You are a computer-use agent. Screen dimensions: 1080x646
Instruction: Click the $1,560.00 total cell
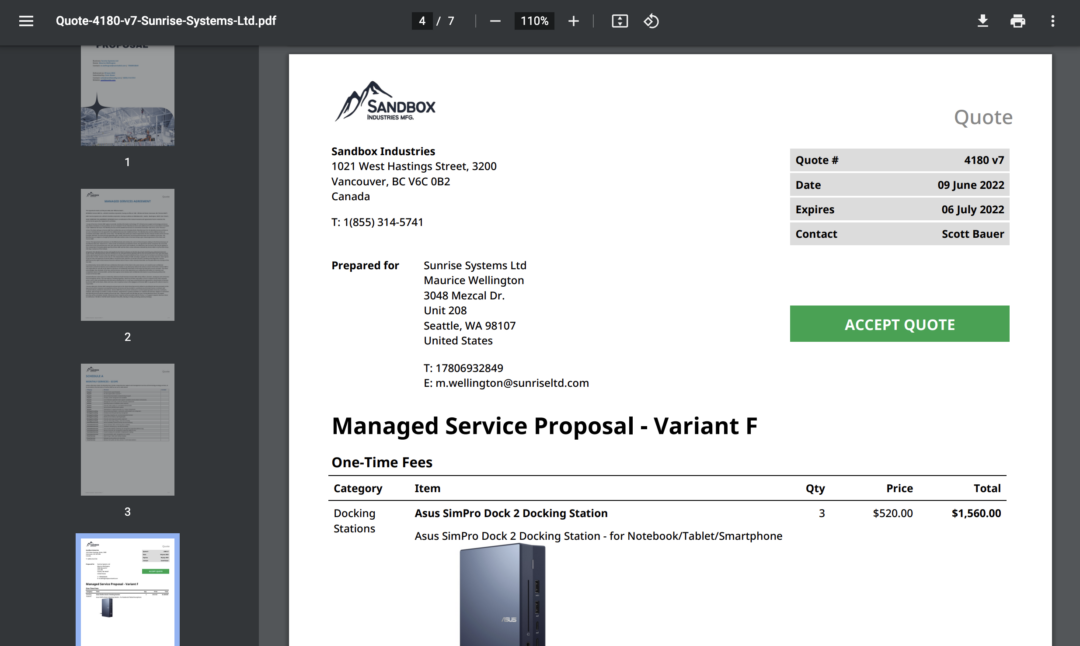pyautogui.click(x=976, y=513)
